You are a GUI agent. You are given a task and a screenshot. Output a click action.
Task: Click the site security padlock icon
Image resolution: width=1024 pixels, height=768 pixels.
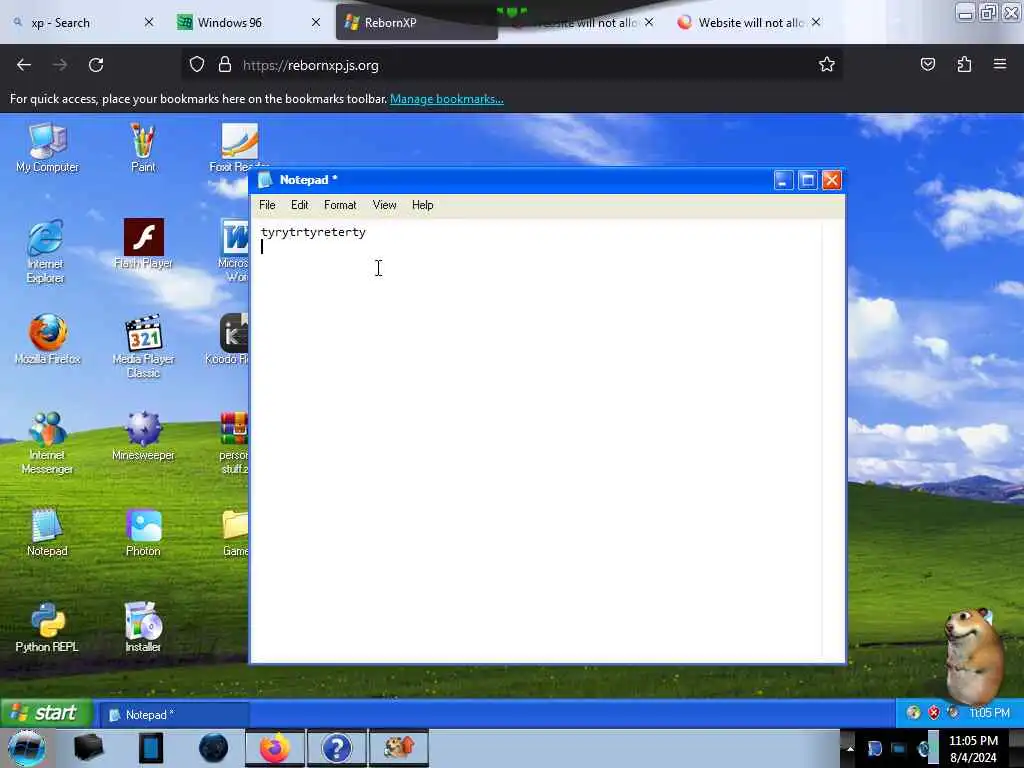(225, 64)
